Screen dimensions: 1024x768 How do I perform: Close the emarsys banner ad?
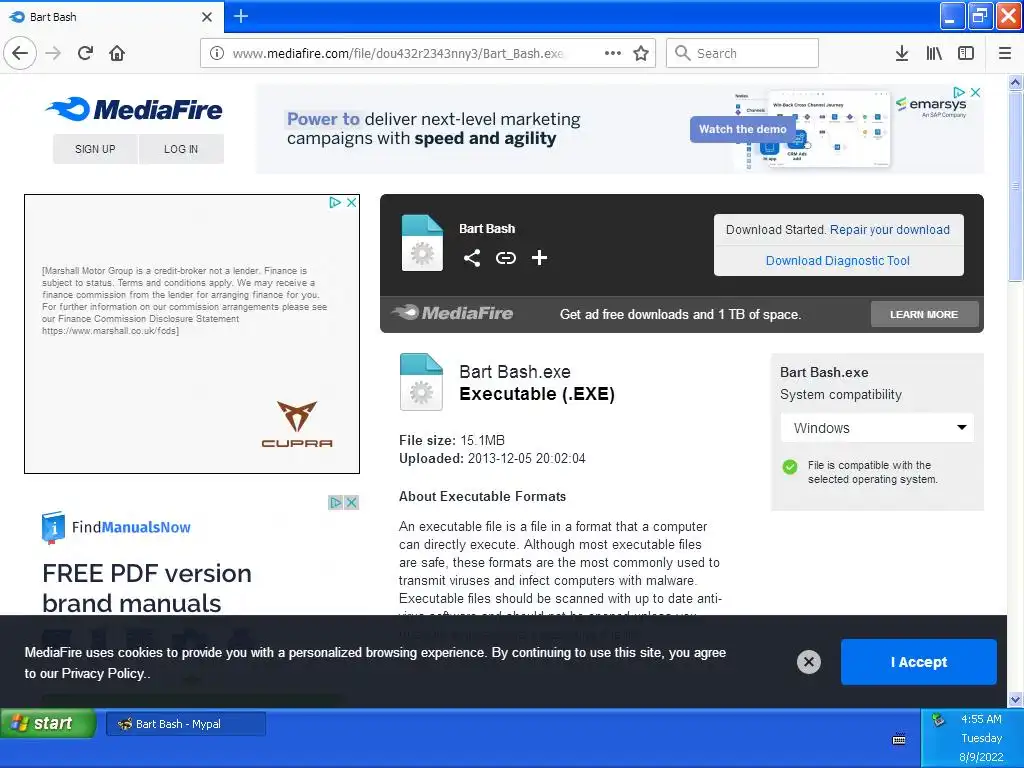(975, 93)
